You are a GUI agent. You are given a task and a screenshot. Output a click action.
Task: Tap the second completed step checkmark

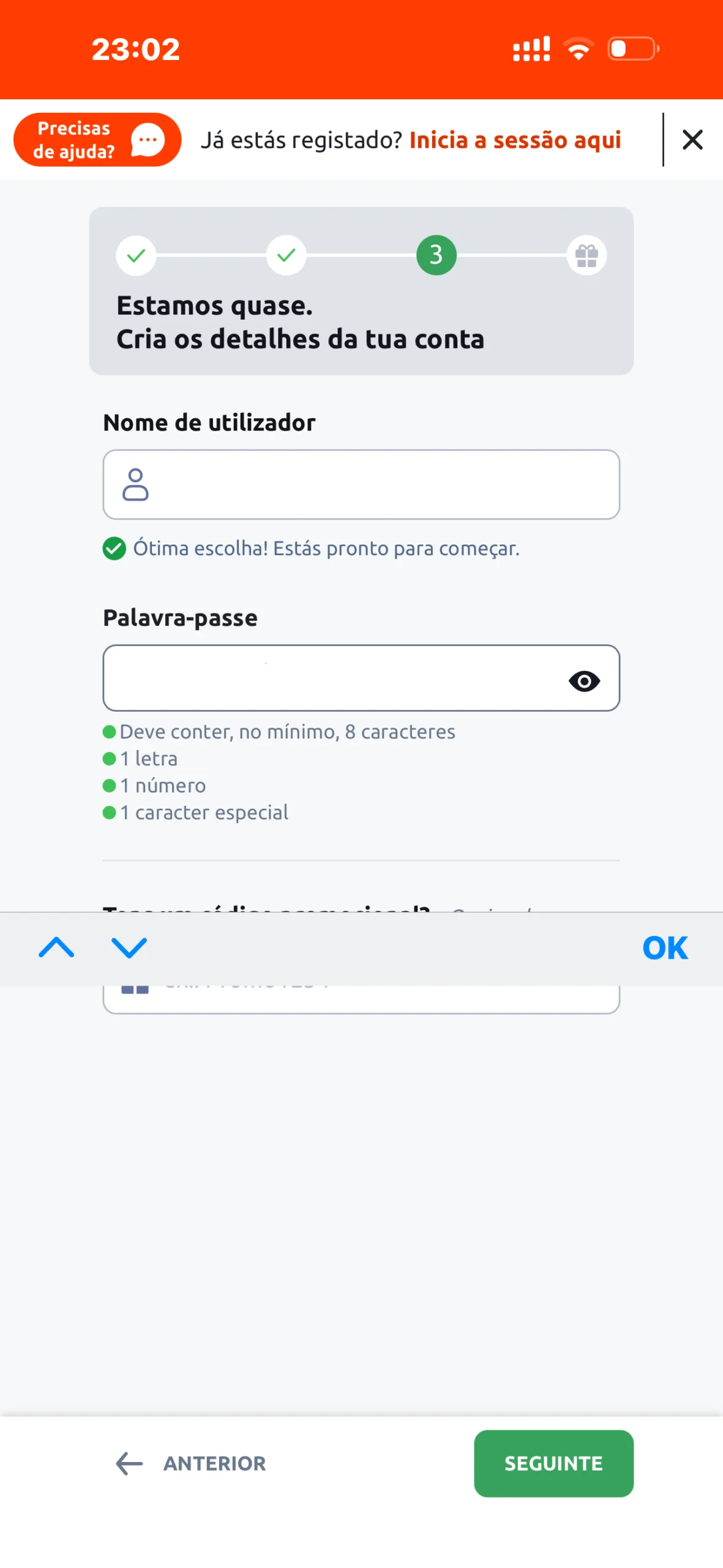click(x=286, y=255)
